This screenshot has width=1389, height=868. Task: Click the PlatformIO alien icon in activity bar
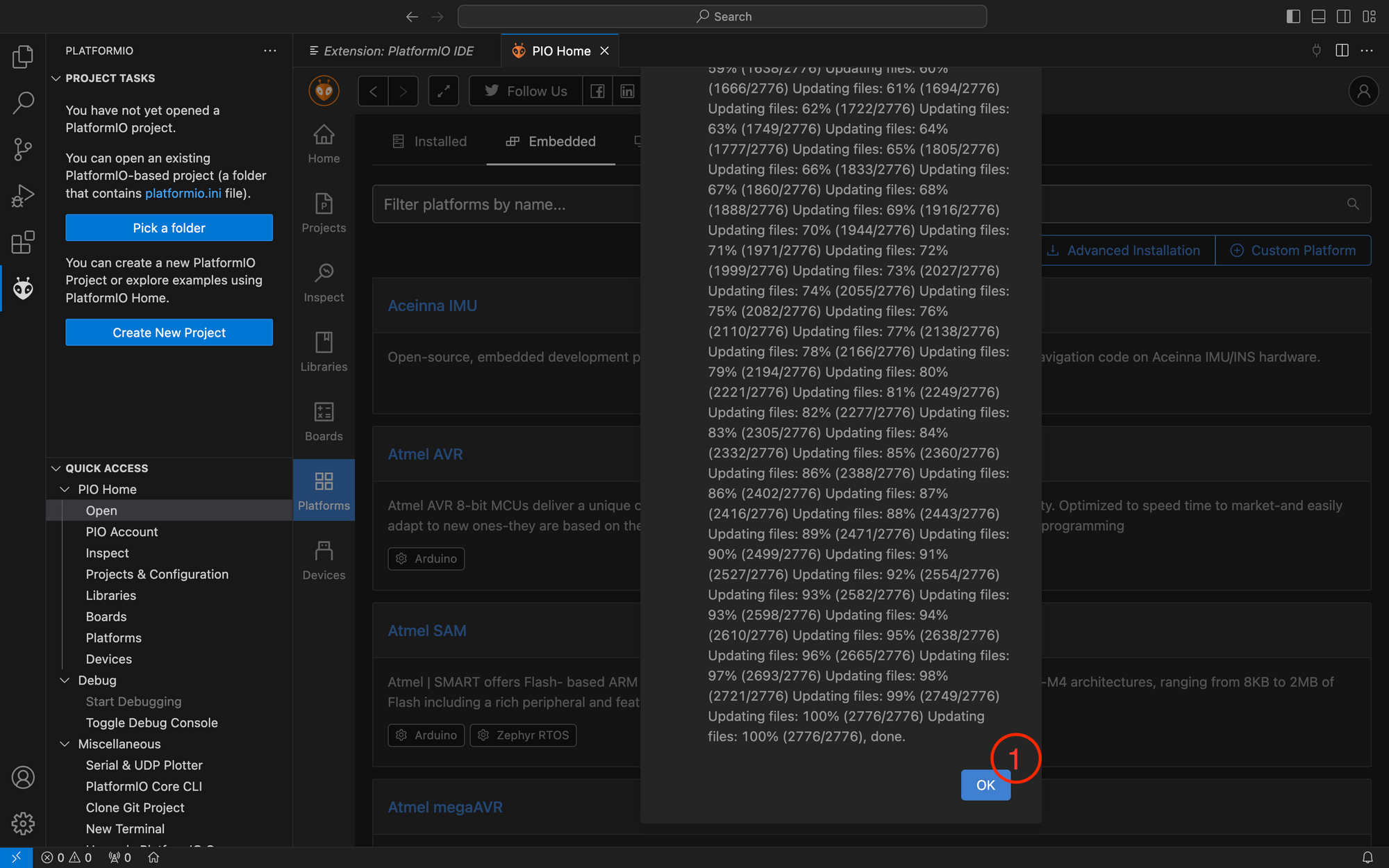click(x=23, y=288)
